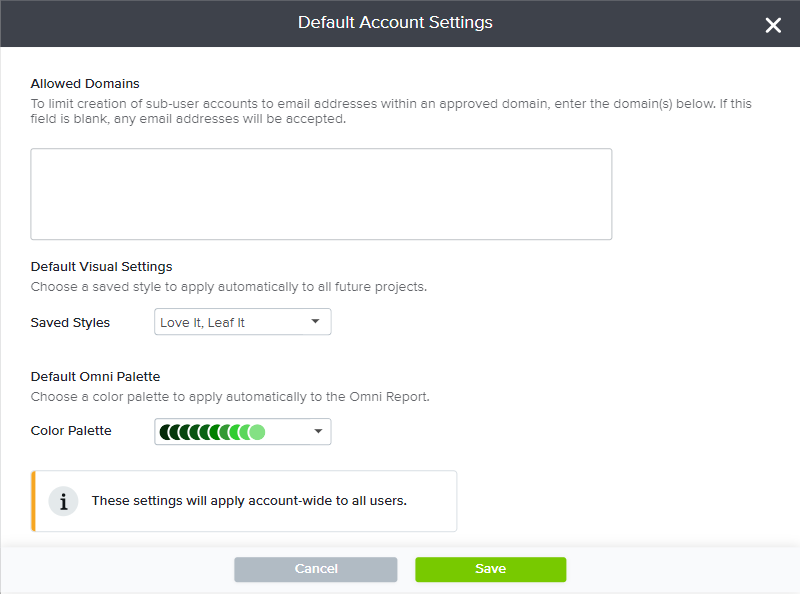This screenshot has width=800, height=594.
Task: Click the account-wide settings notice text
Action: pos(249,501)
